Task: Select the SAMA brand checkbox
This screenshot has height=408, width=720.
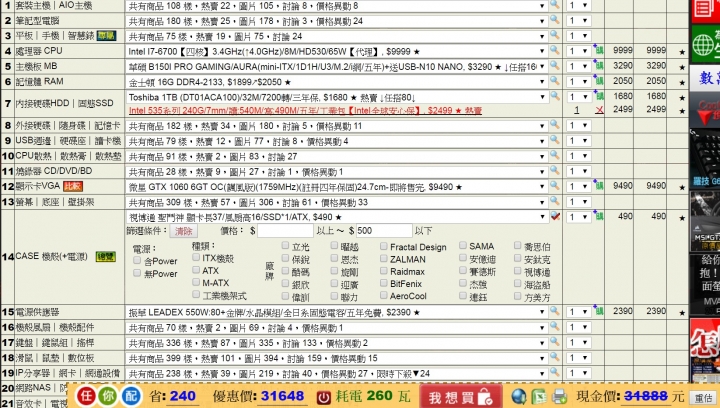Action: click(x=463, y=246)
